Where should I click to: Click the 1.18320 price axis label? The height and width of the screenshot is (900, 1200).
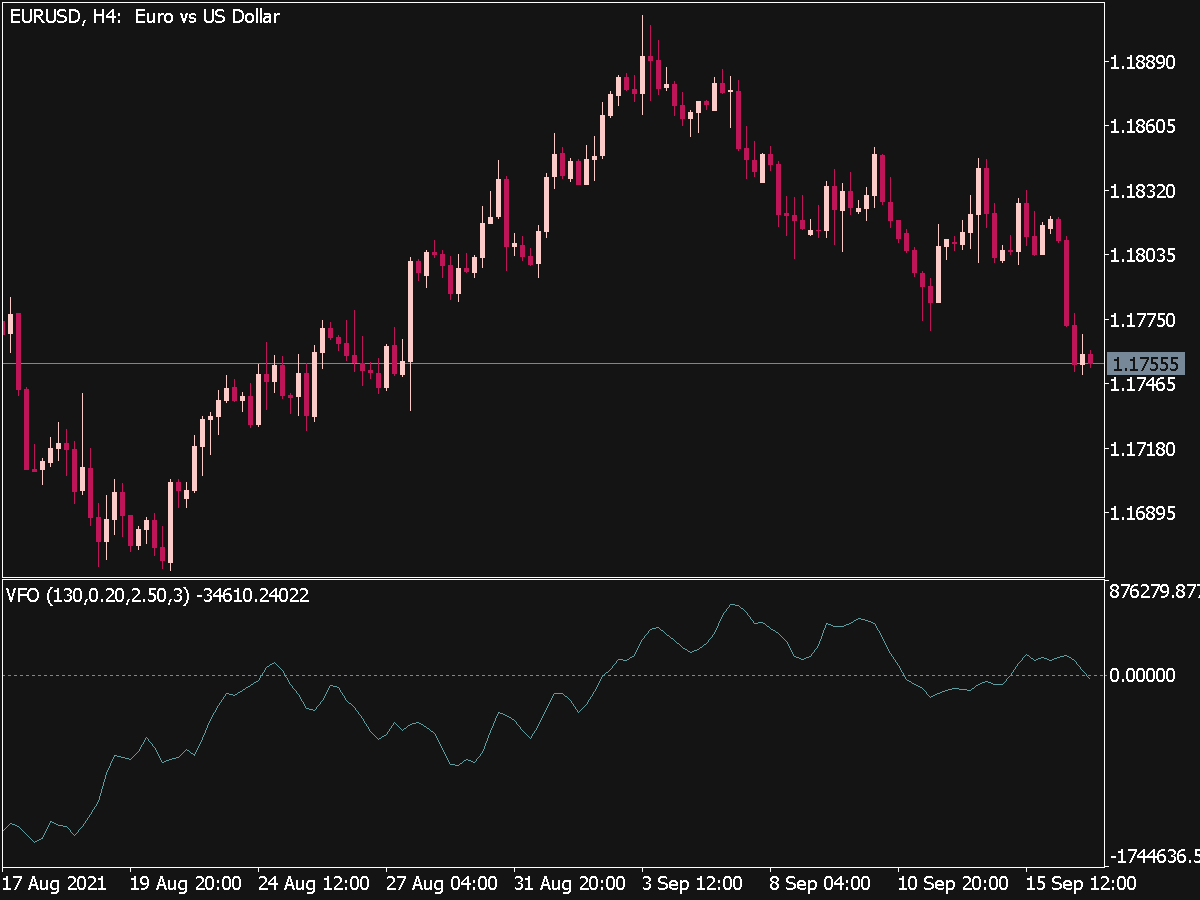1145,191
